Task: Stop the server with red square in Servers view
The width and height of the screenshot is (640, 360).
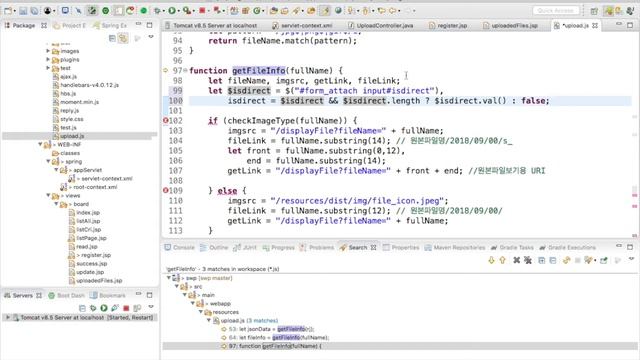Action: click(126, 308)
